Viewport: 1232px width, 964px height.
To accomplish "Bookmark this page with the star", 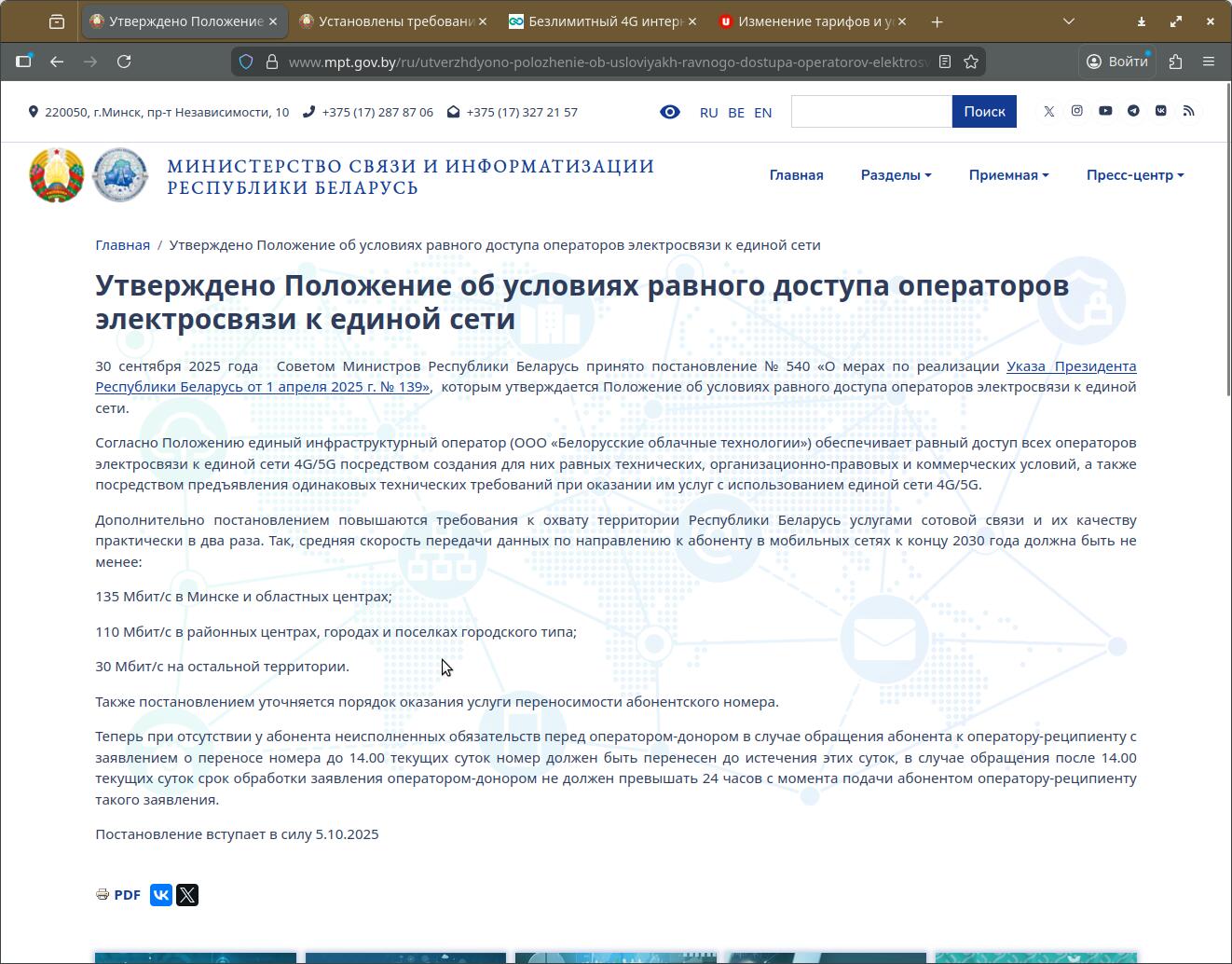I will pyautogui.click(x=971, y=62).
